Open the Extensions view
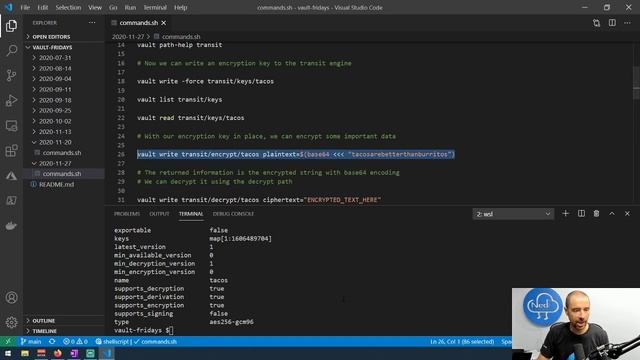The height and width of the screenshot is (360, 640). pos(11,151)
